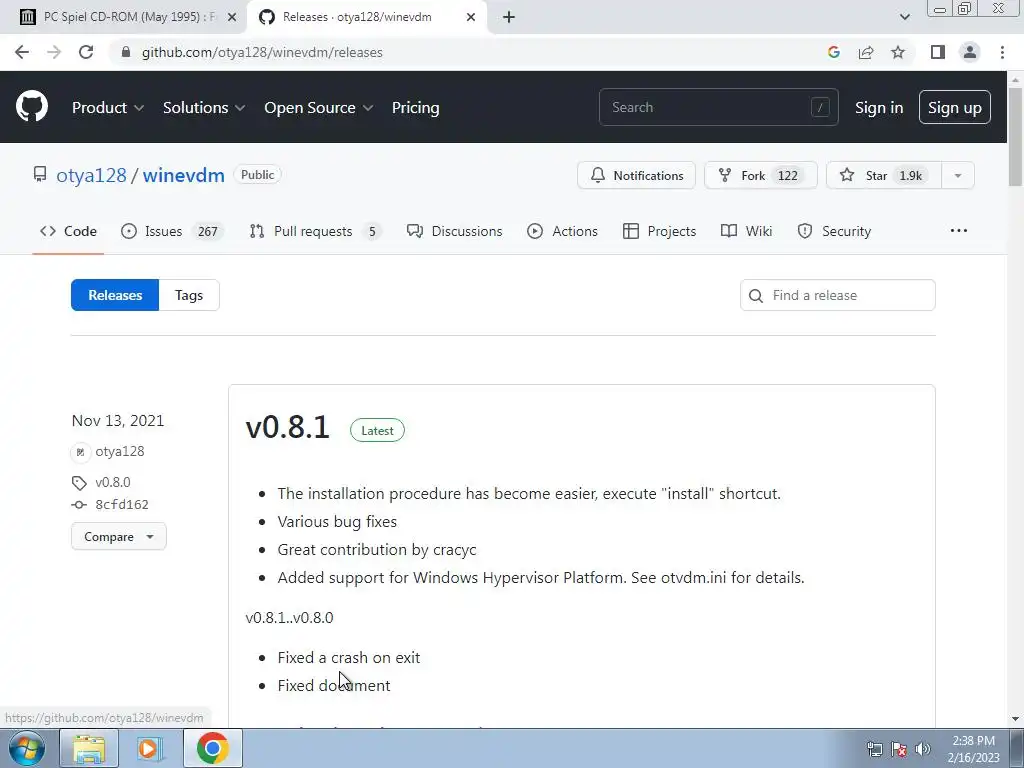
Task: Star the winevdm repository
Action: coord(884,176)
